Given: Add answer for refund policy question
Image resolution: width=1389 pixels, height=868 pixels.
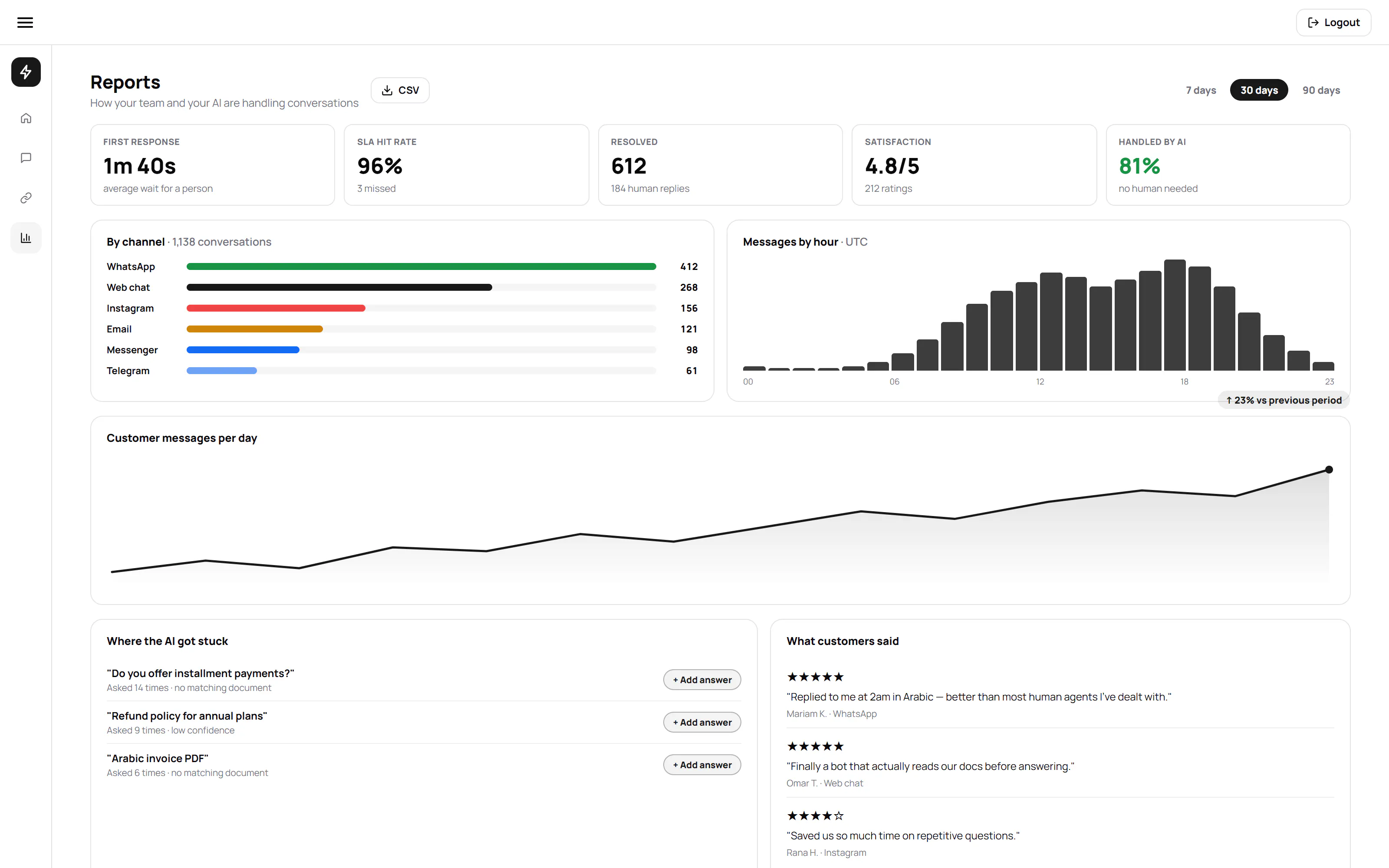Looking at the screenshot, I should point(702,722).
